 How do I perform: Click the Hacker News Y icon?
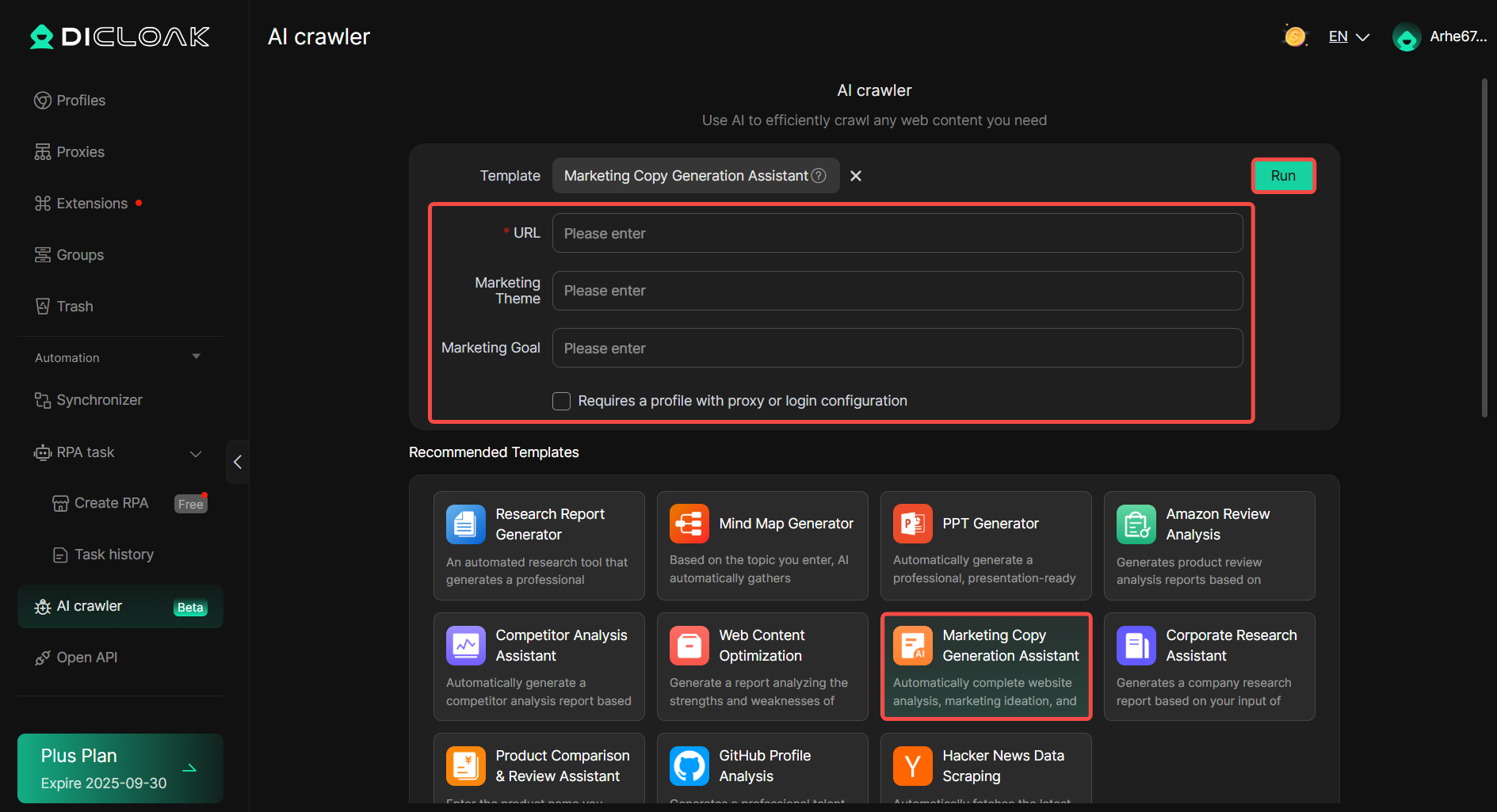tap(913, 766)
